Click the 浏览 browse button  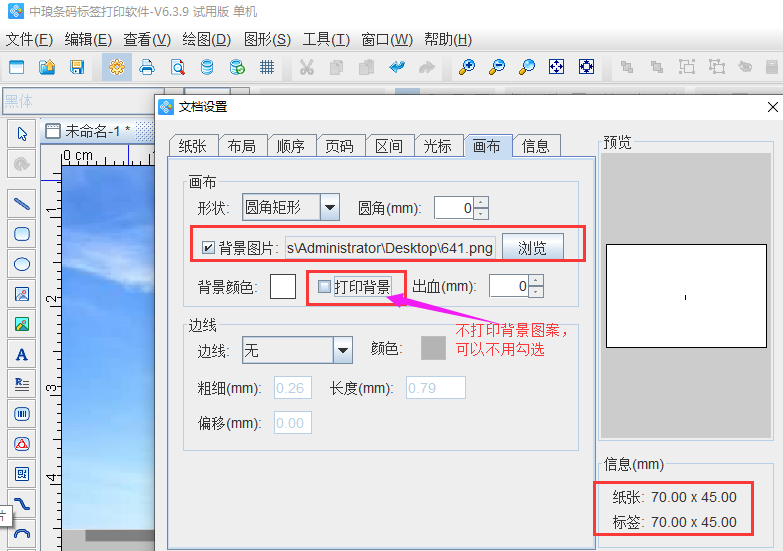point(532,248)
